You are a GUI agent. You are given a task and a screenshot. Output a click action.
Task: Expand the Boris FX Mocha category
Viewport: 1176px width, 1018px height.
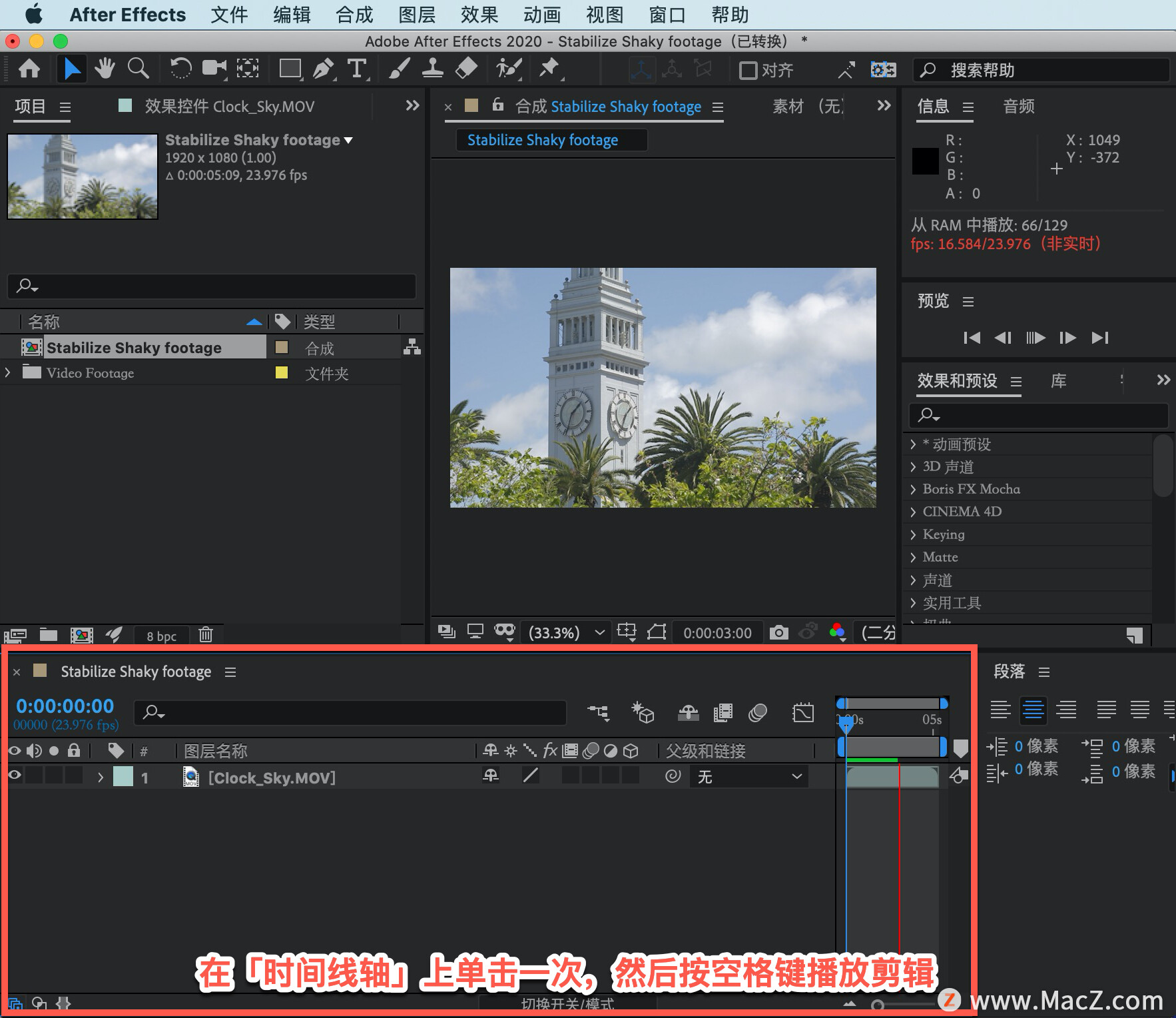(913, 489)
